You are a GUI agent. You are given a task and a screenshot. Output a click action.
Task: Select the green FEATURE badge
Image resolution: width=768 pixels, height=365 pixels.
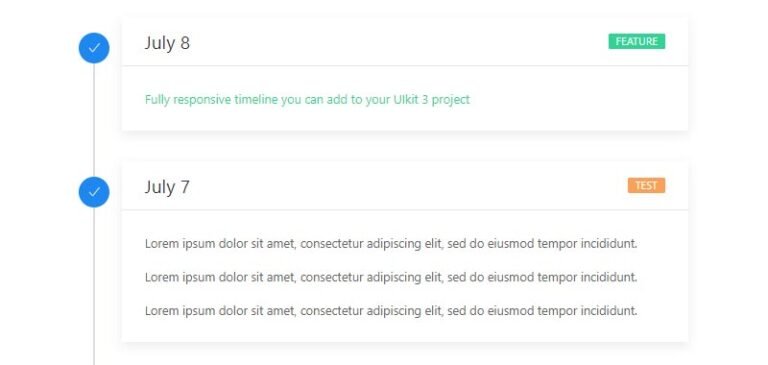[x=637, y=42]
